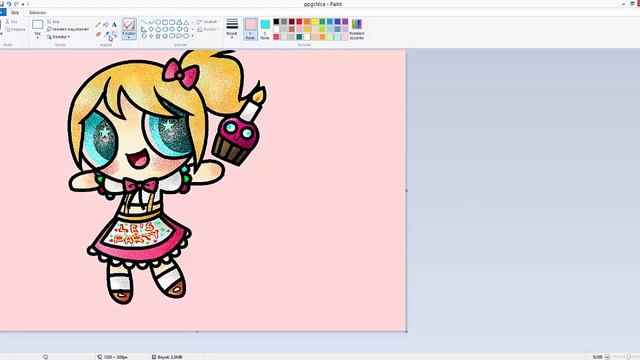Choose the isosceles triangle shape
The image size is (640, 360).
coord(186,22)
